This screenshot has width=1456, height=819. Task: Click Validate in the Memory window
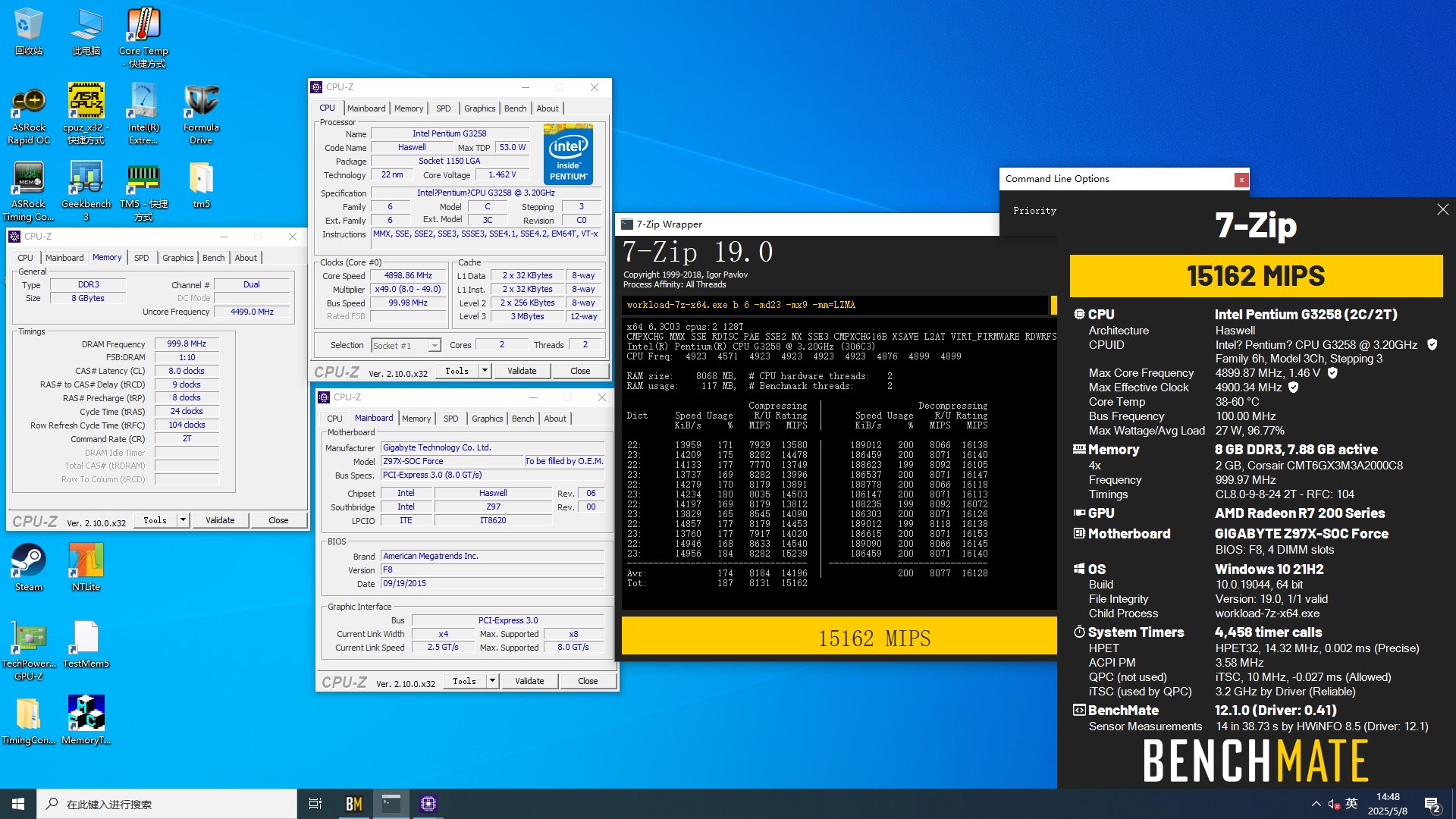tap(220, 520)
